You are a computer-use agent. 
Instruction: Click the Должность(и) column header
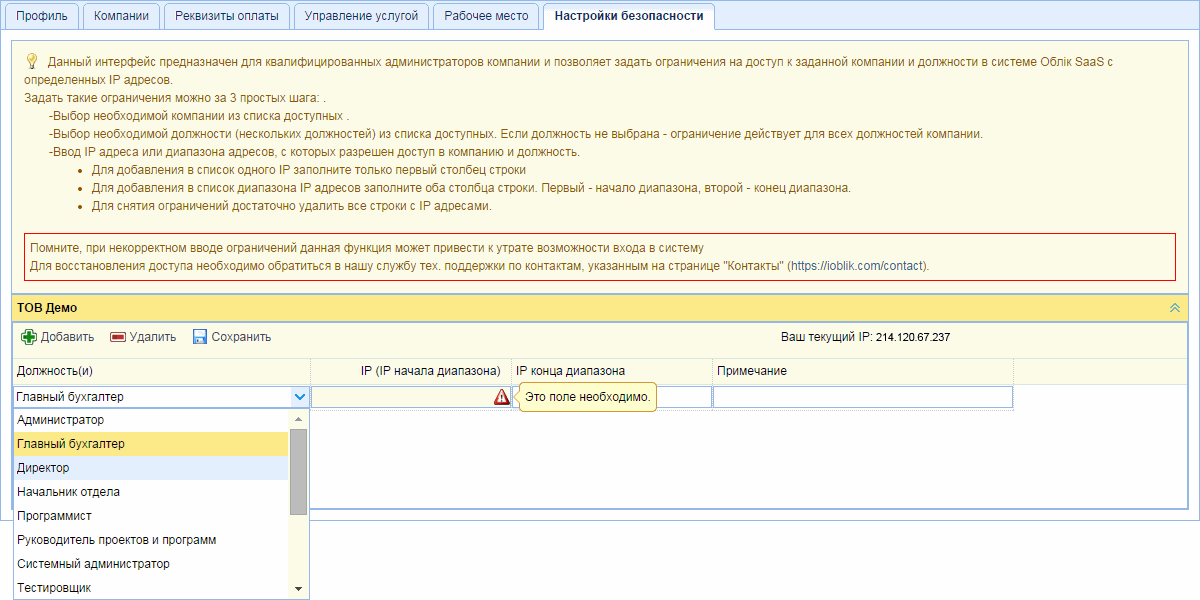[x=161, y=371]
